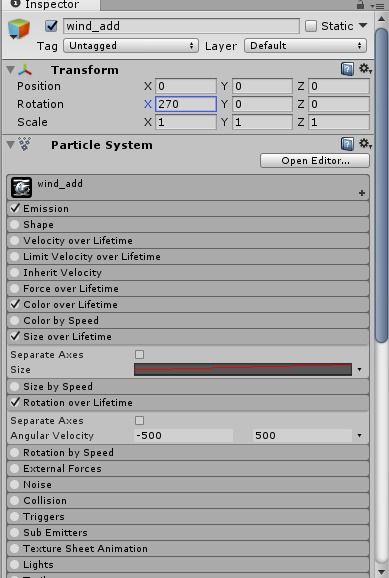Screen dimensions: 389x578
Task: Open Angular Velocity mode dropdown arrow
Action: coord(360,436)
